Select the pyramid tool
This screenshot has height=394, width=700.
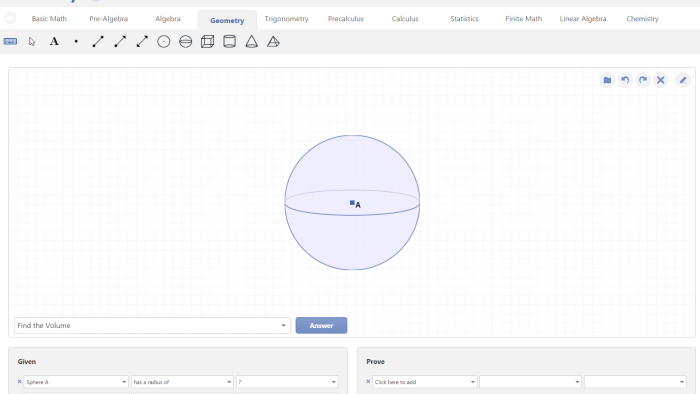[273, 41]
